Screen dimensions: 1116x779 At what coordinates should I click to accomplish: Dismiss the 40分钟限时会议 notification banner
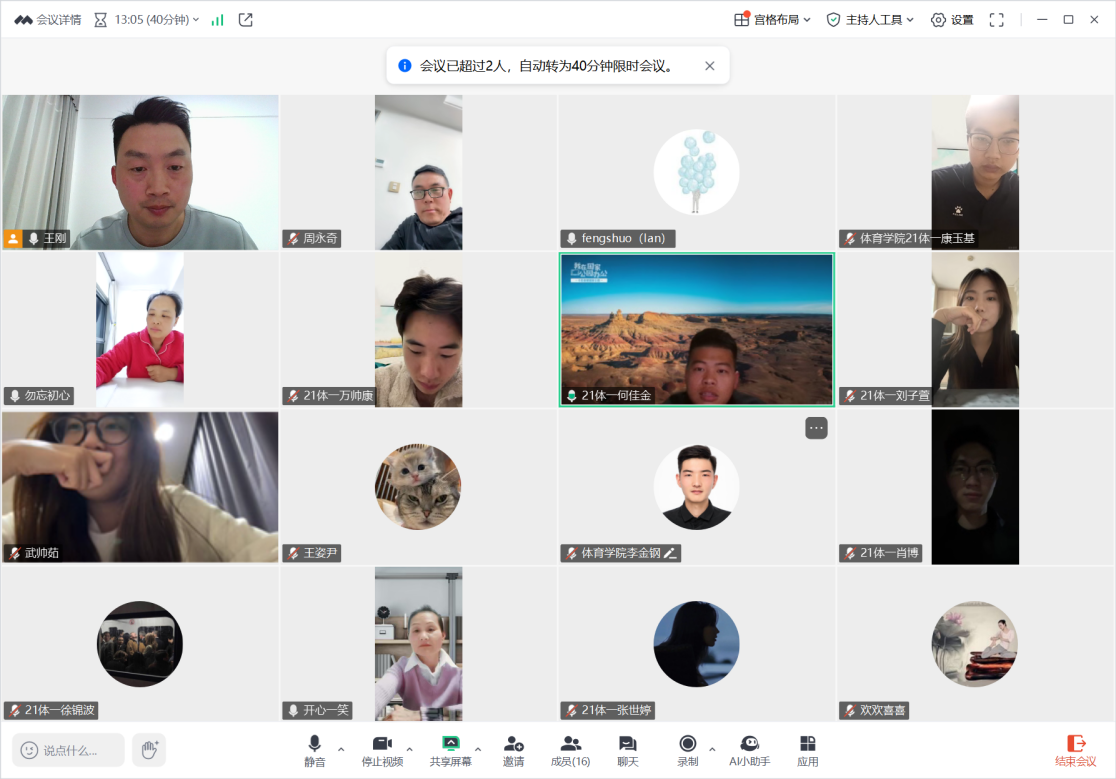(x=710, y=66)
